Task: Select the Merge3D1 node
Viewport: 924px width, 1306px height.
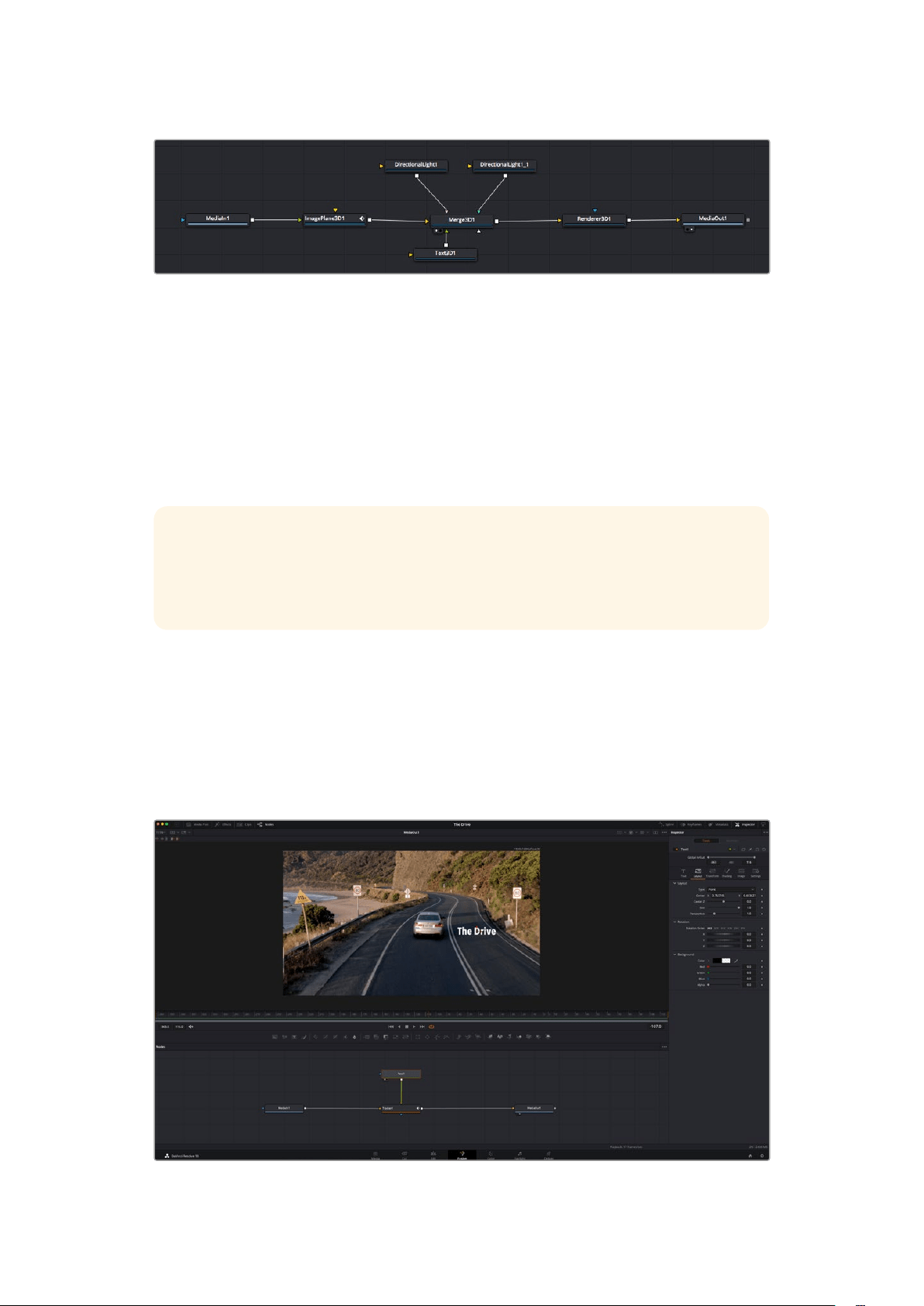Action: click(462, 220)
